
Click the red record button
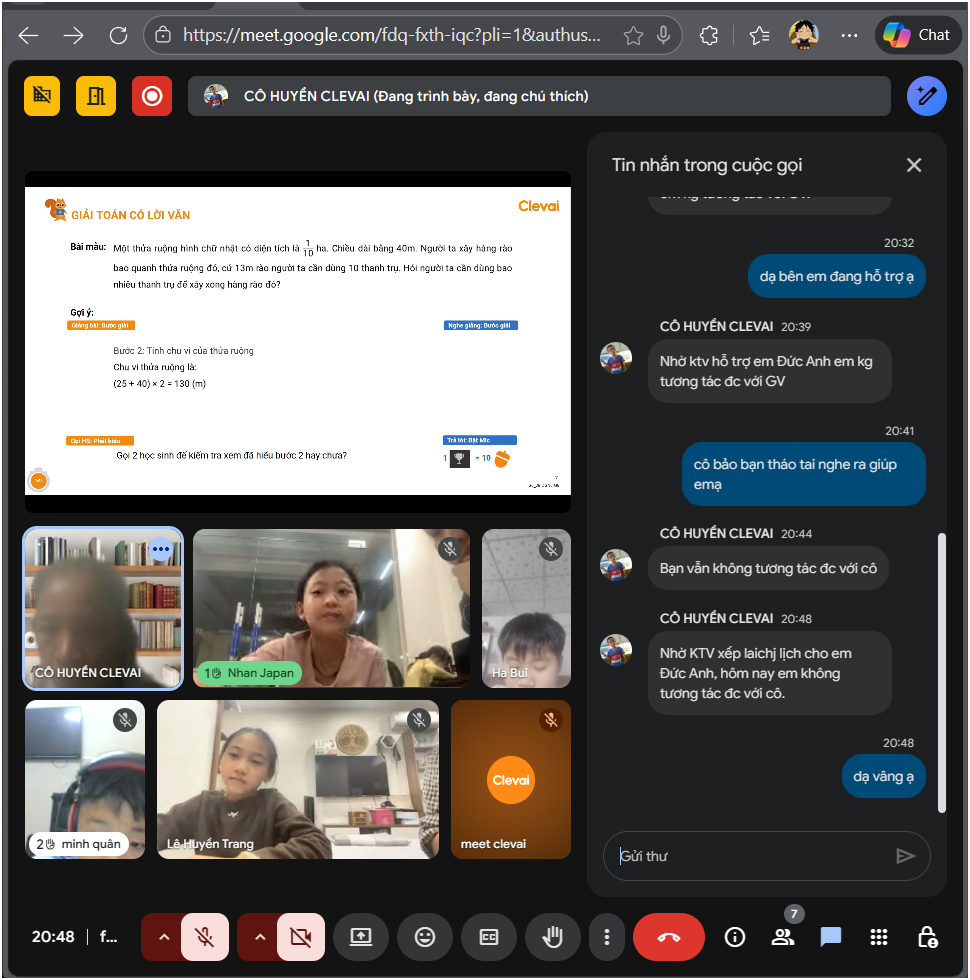tap(152, 96)
